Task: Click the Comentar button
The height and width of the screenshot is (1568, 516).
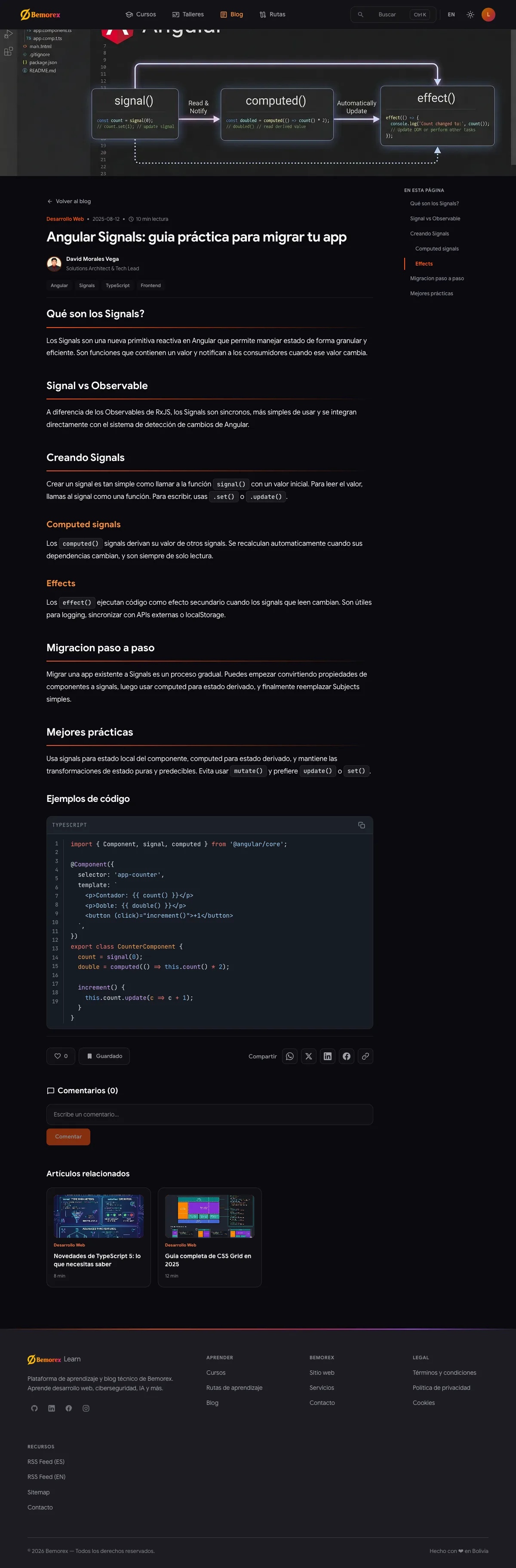Action: 68,1136
